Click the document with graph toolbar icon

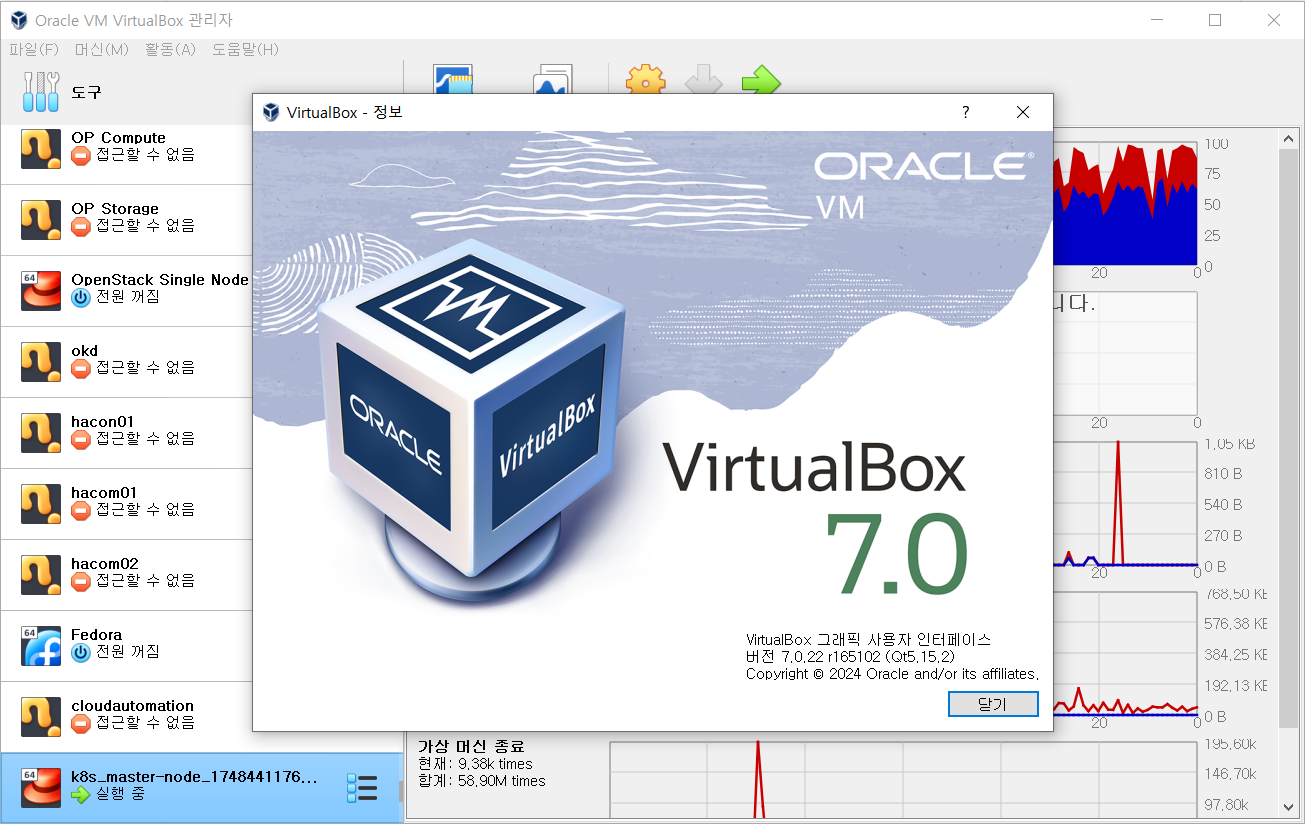[552, 81]
